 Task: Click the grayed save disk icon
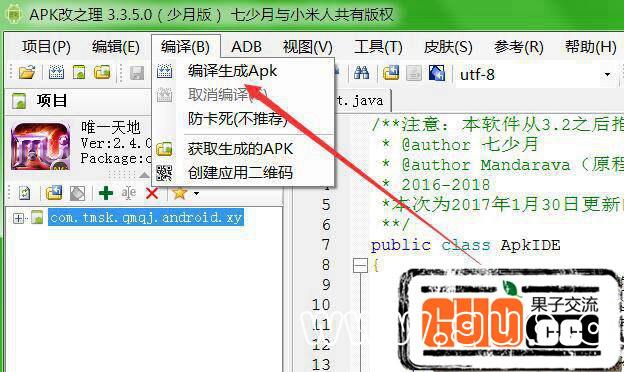click(136, 73)
